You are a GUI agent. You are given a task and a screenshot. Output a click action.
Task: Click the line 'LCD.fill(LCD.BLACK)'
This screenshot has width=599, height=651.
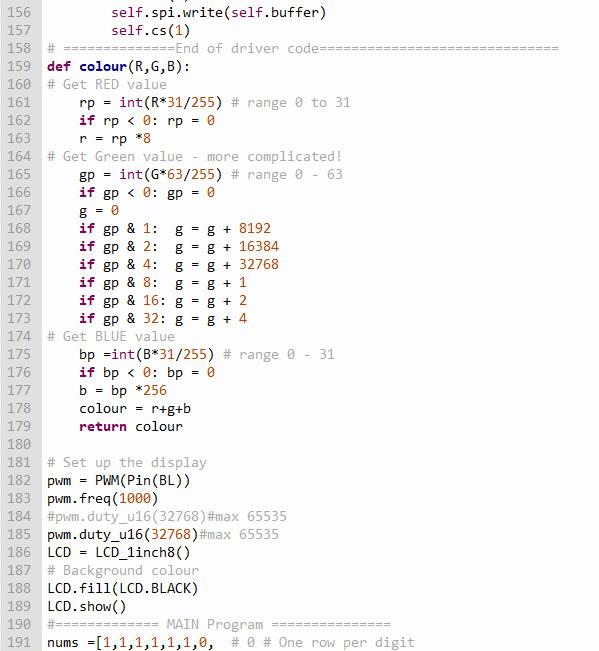pos(123,589)
